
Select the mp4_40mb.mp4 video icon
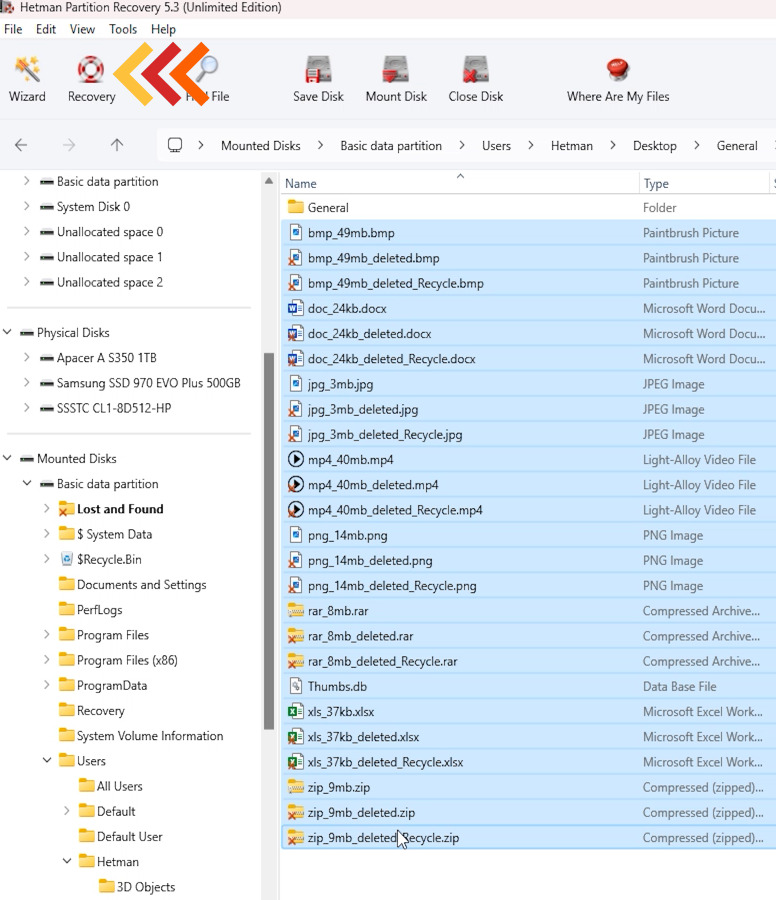coord(295,459)
